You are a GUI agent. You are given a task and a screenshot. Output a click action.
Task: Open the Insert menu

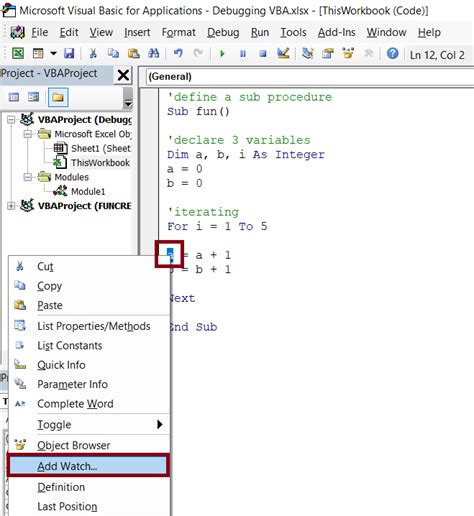137,32
